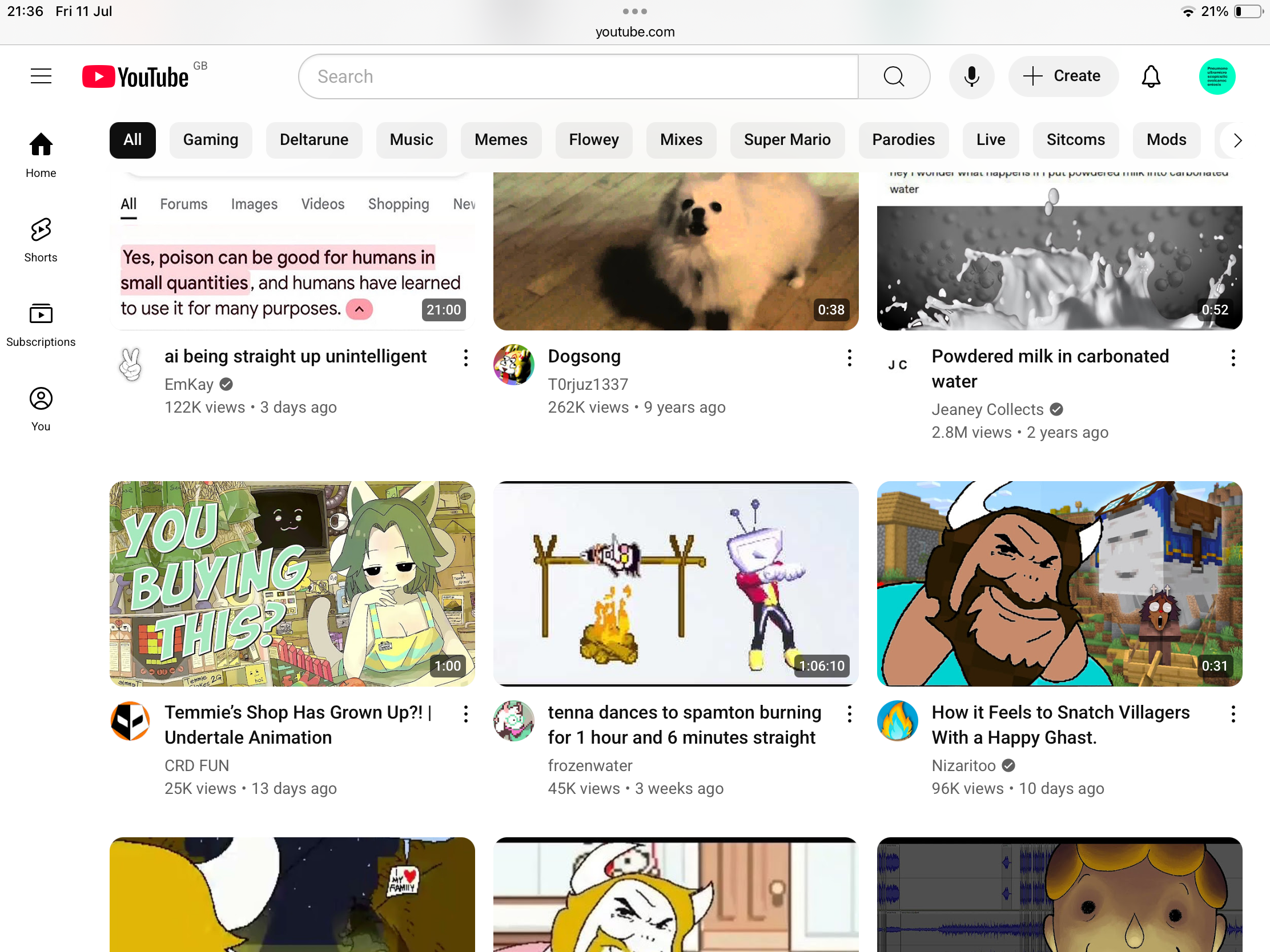Open Temmie's Shop Has Grown Up title
Screen dimensions: 1270x952
pyautogui.click(x=298, y=725)
